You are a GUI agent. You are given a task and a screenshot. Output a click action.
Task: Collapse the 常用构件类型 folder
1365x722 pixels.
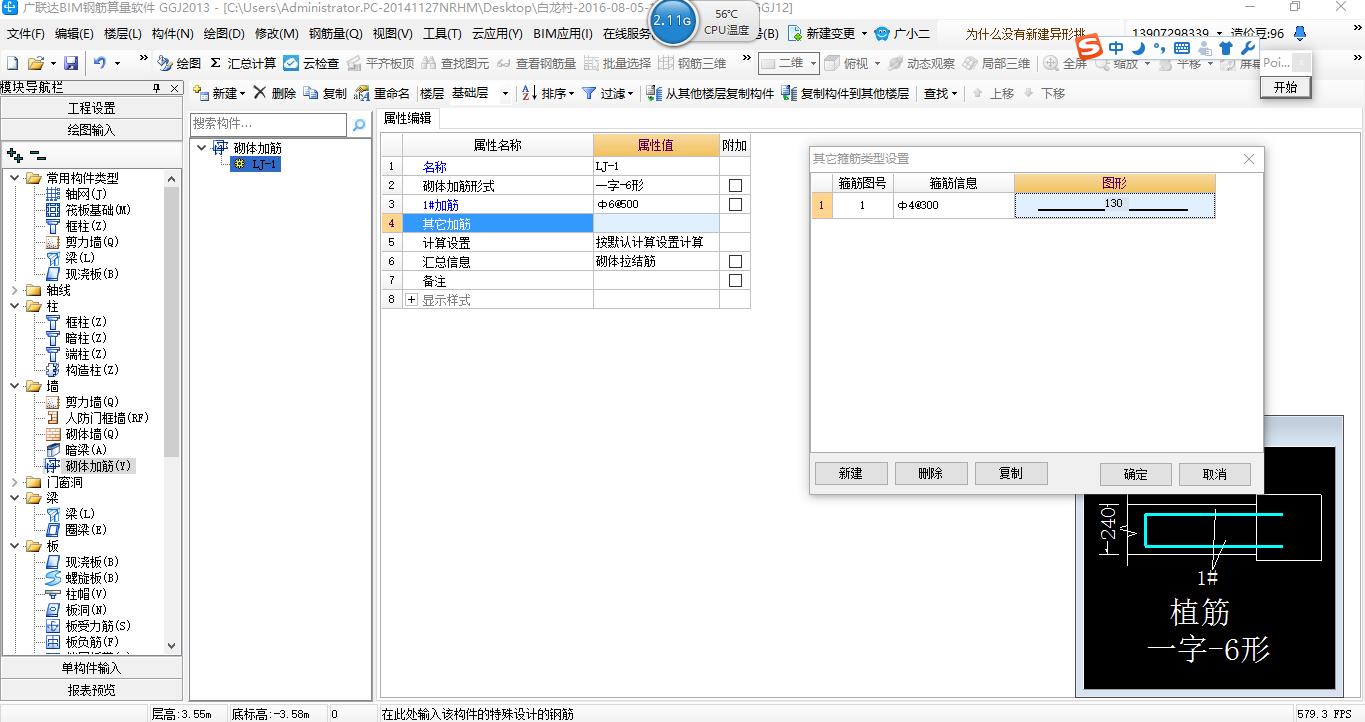click(x=14, y=178)
